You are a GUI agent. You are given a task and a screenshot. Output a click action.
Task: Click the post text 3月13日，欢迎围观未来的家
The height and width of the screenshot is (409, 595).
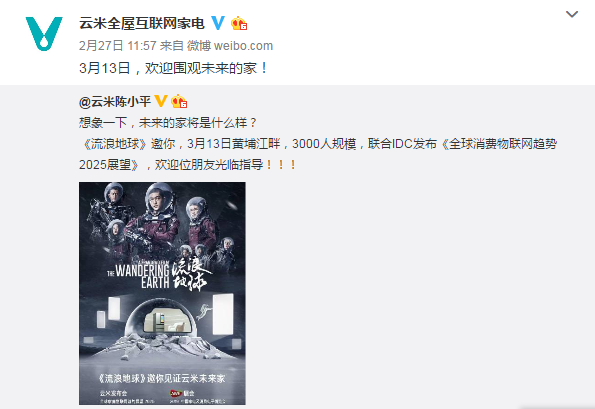tap(173, 68)
